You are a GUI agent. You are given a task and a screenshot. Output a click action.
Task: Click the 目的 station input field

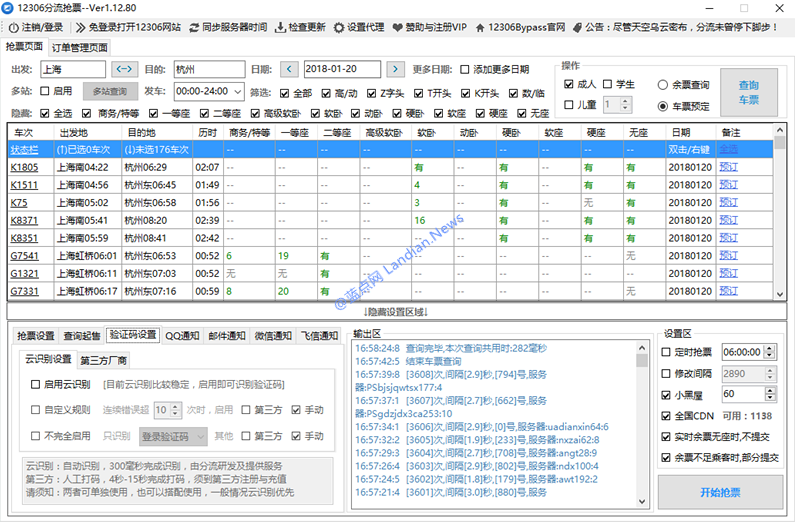(209, 69)
